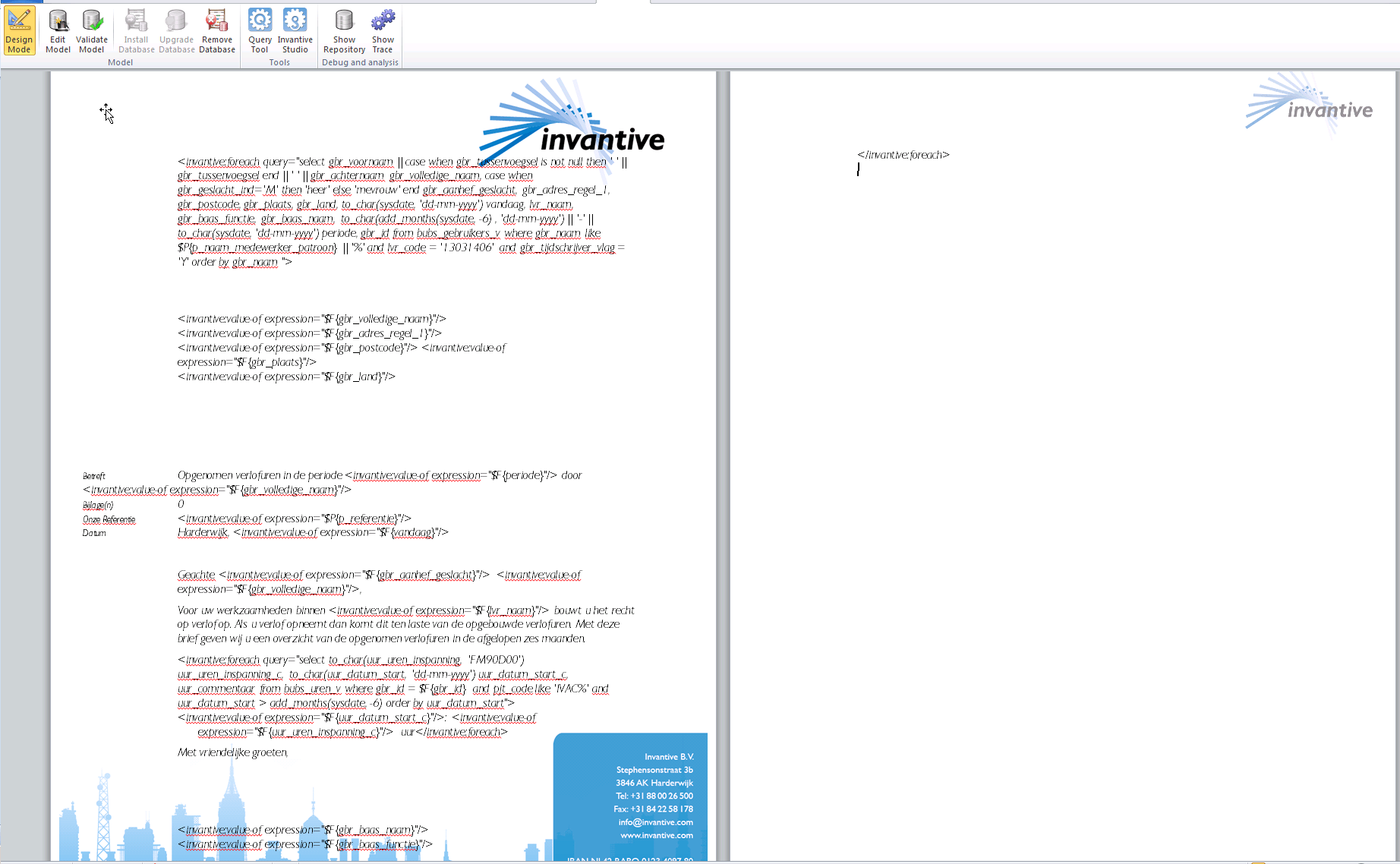Open the Query Tool
Screen dimensions: 1400x864
tap(260, 31)
